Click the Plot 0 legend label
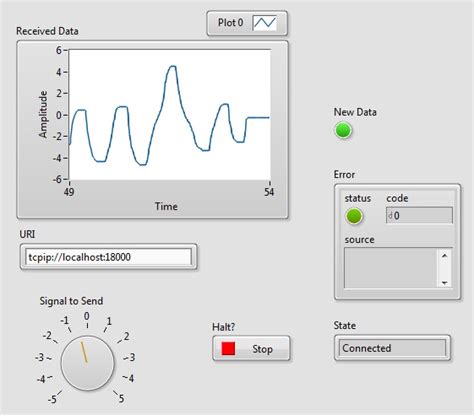Screen dimensions: 474x415 tap(230, 23)
